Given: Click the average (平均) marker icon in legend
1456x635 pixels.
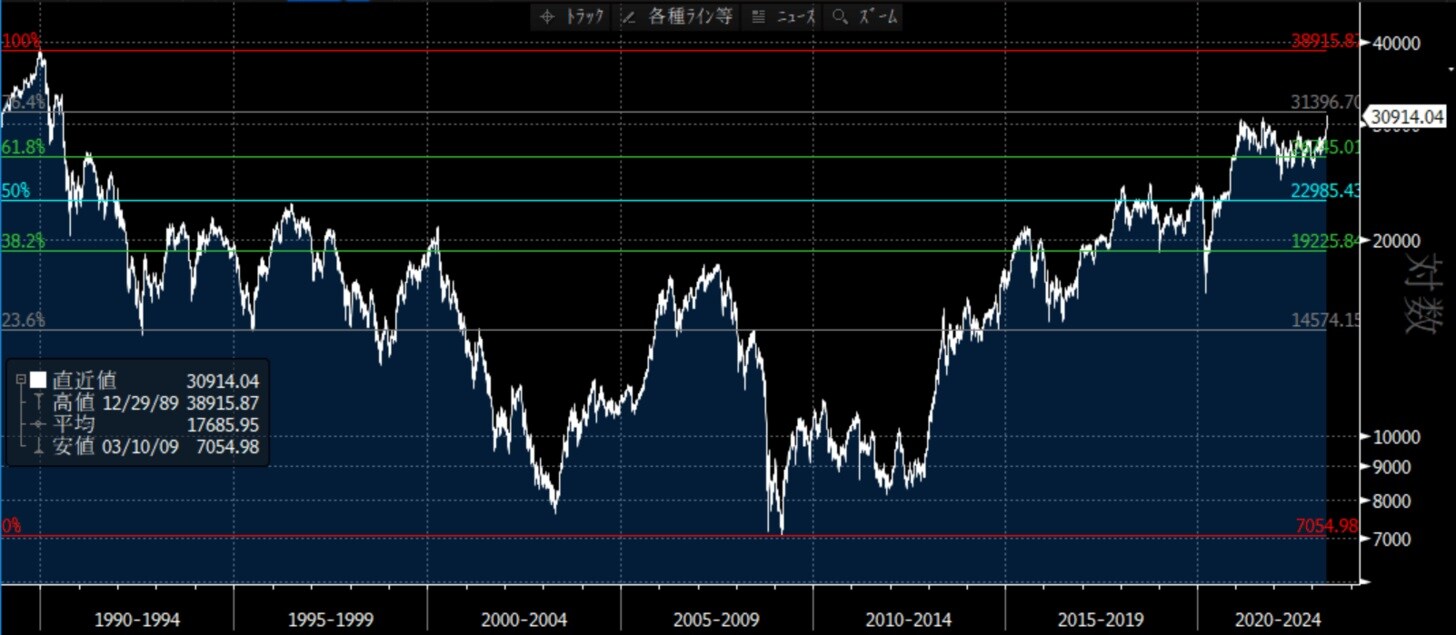Looking at the screenshot, I should 37,425.
